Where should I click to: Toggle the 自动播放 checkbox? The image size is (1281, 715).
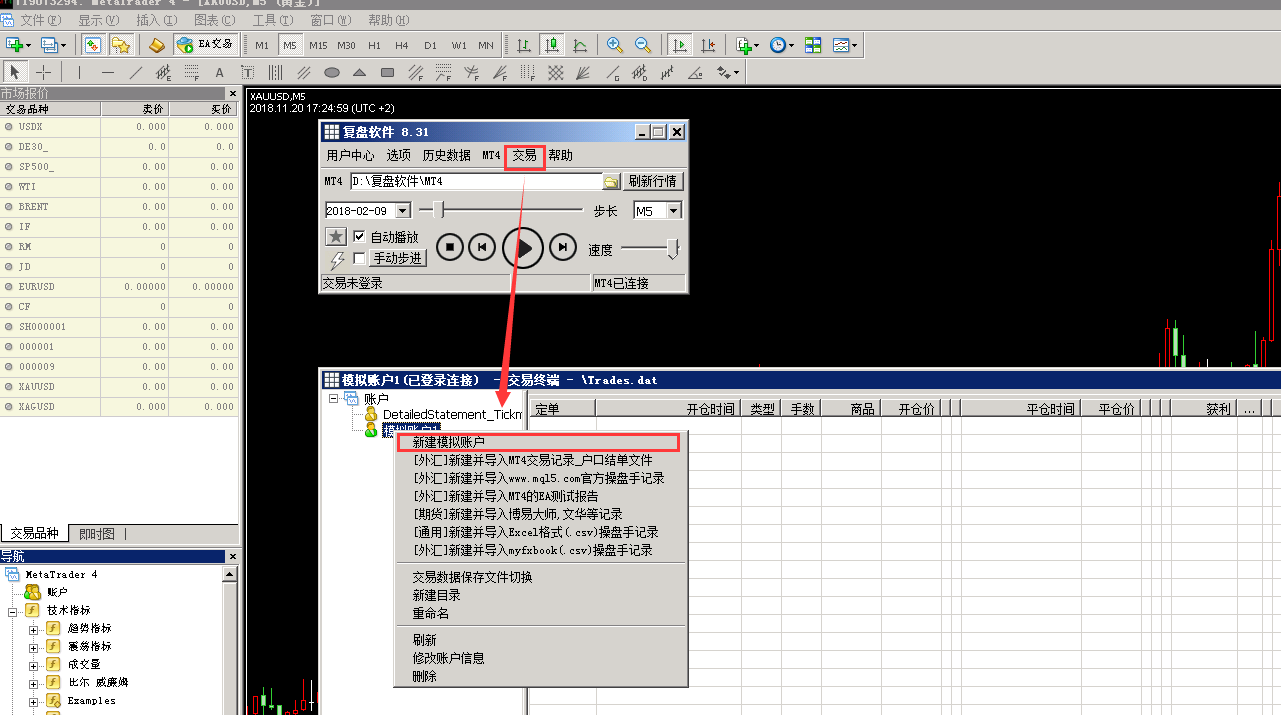(x=360, y=237)
